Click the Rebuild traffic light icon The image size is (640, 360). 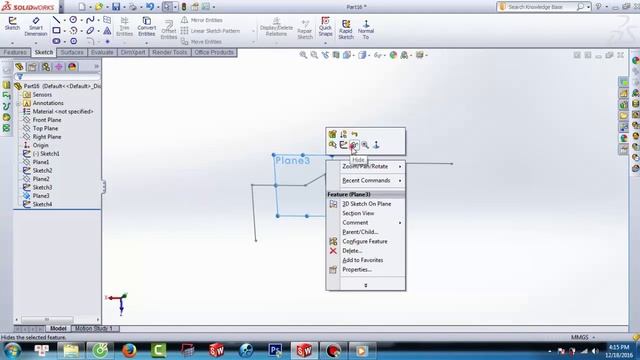pyautogui.click(x=184, y=7)
